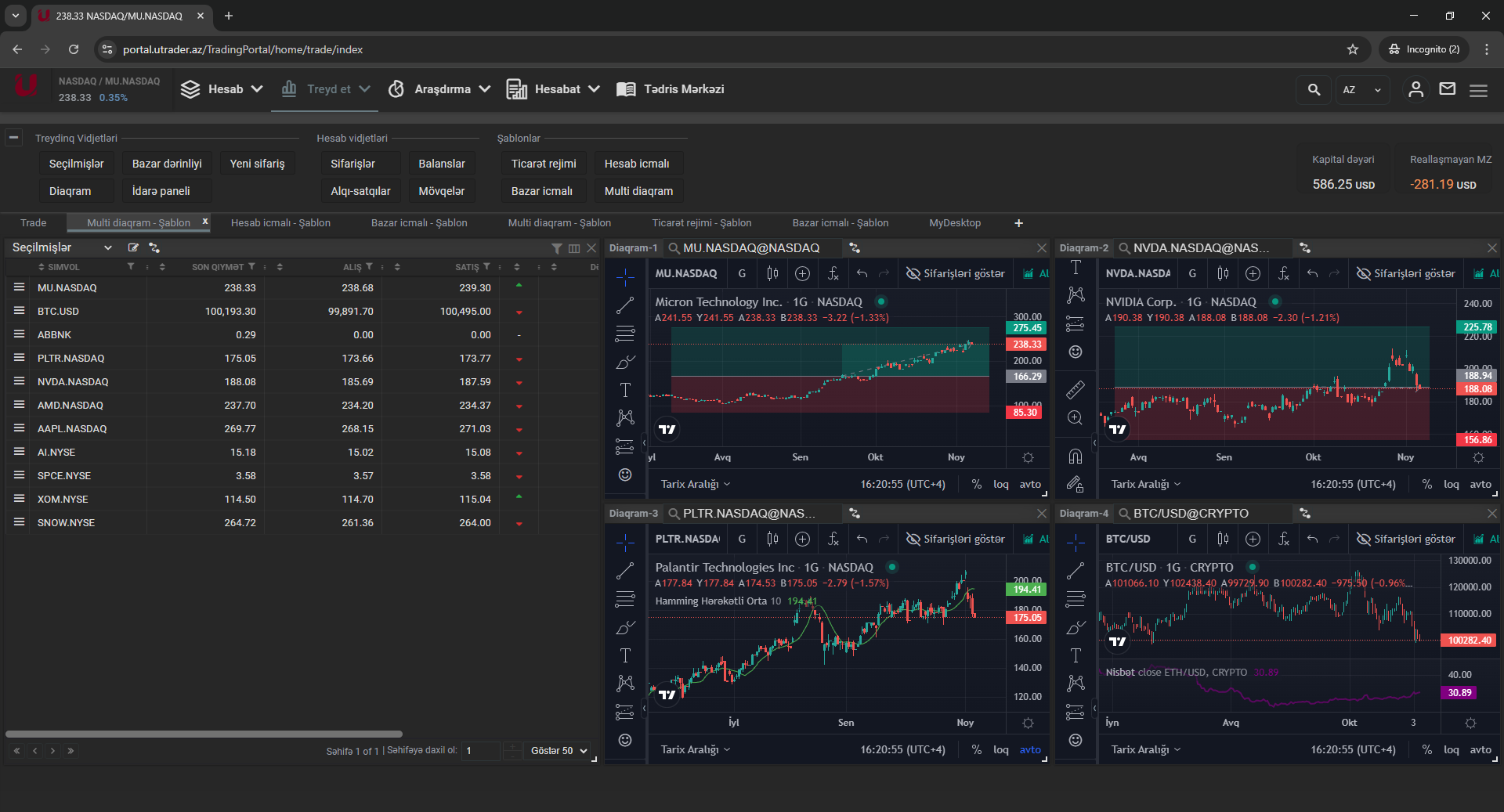1504x812 pixels.
Task: Click chart settings gear in Diaqram-1
Action: [1028, 457]
